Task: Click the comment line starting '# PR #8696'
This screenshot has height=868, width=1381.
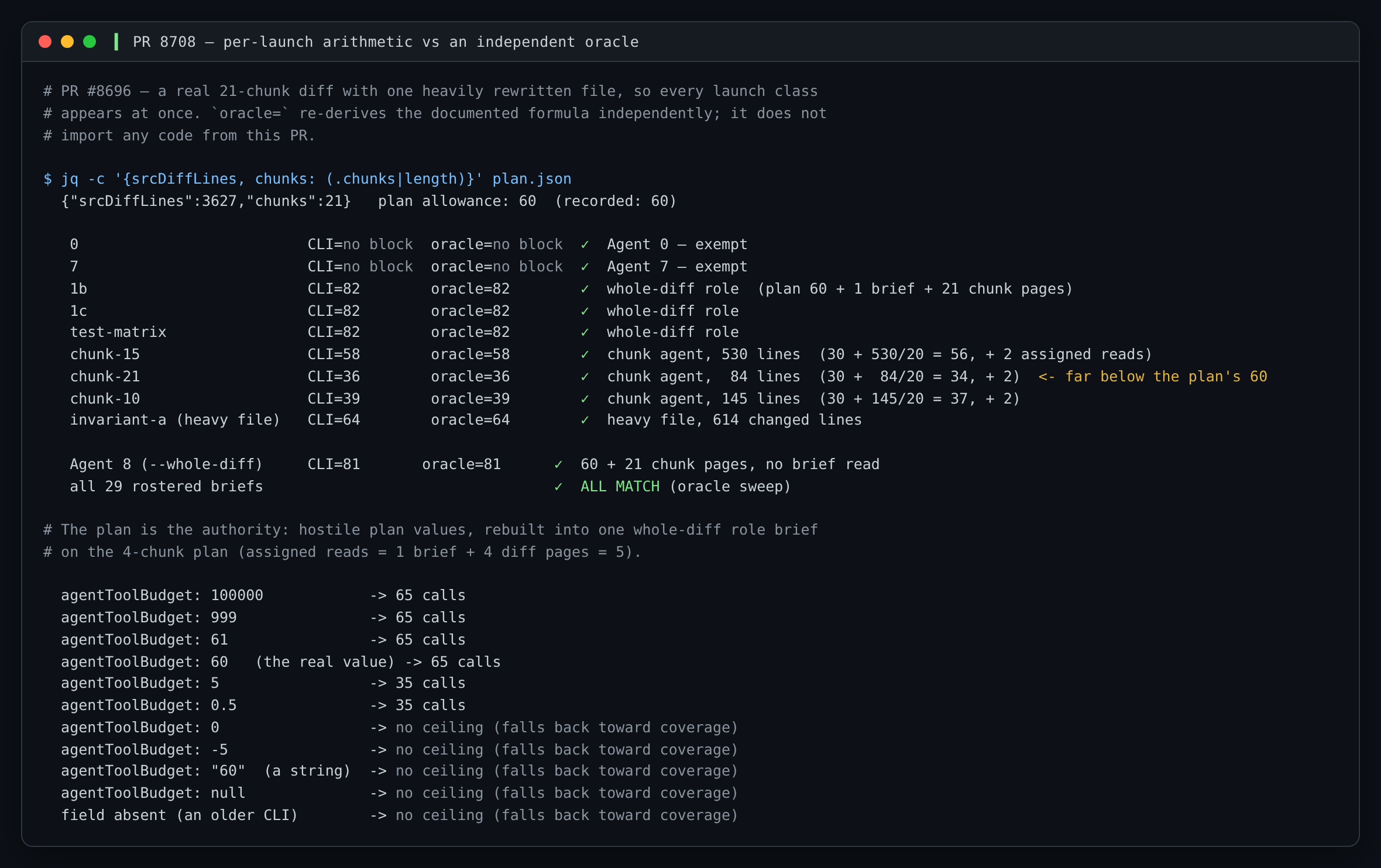Action: 431,91
